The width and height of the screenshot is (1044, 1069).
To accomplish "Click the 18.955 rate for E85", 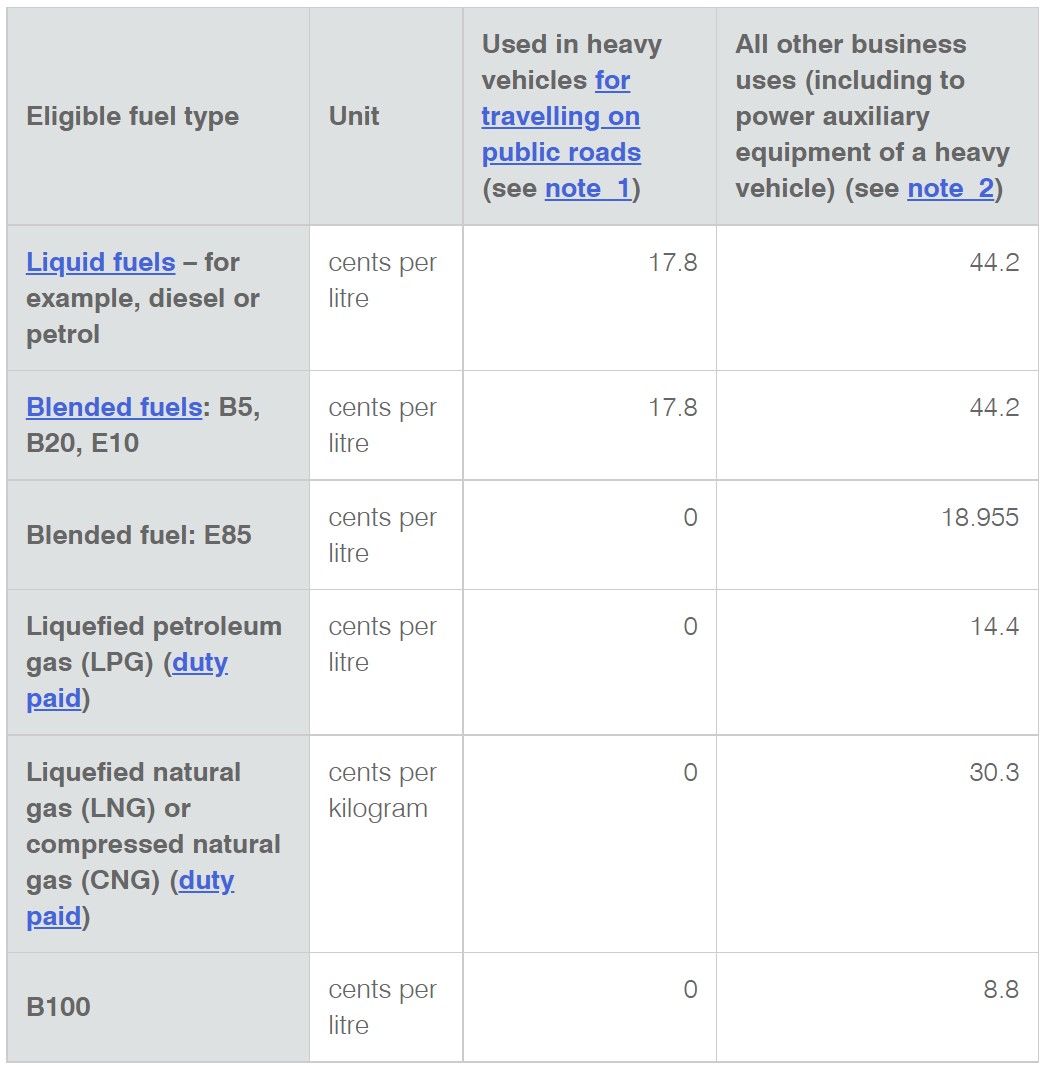I will click(x=980, y=517).
